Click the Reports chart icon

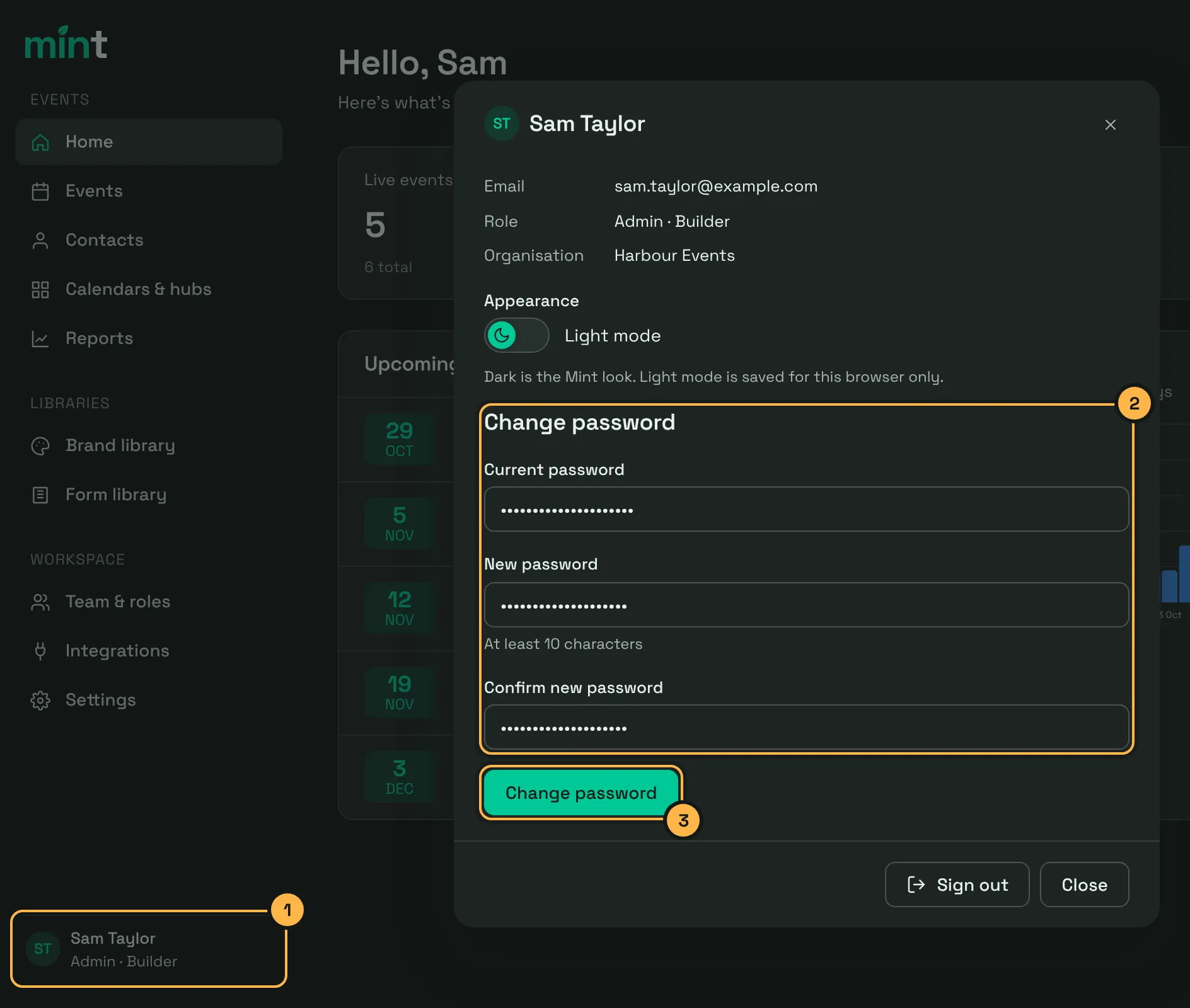[x=40, y=339]
